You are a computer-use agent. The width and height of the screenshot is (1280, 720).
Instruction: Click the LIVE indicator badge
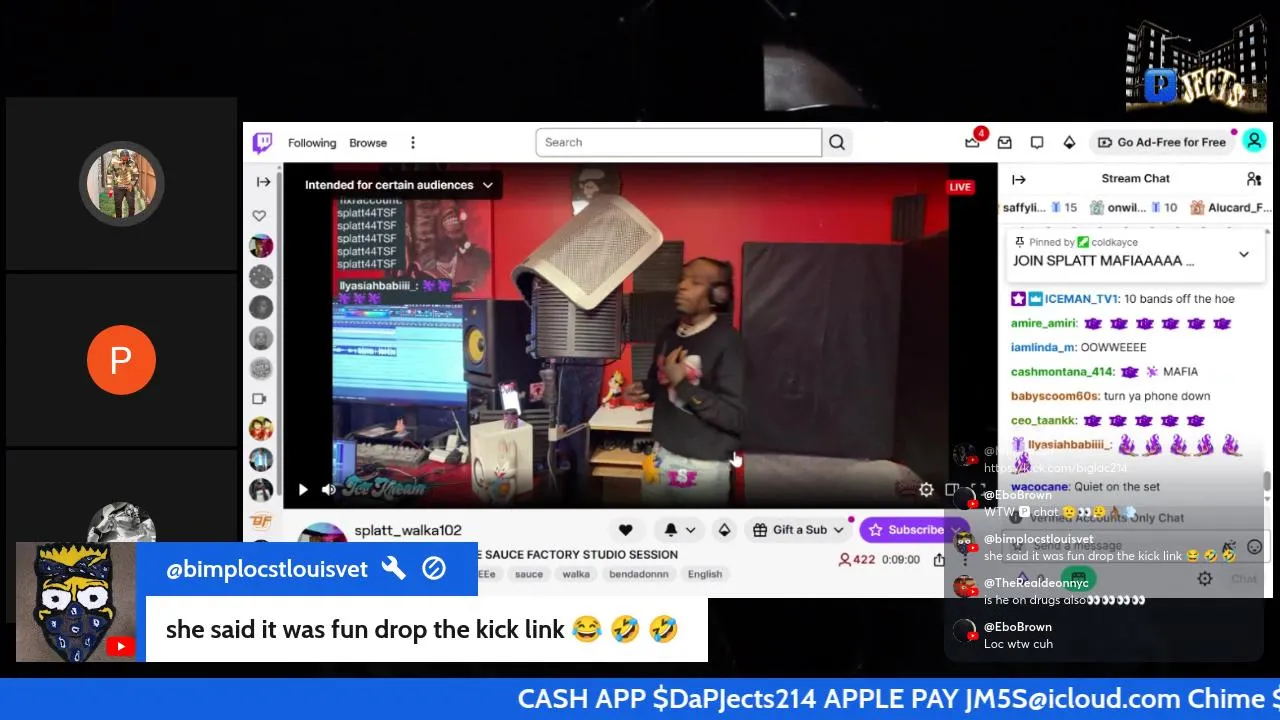coord(960,187)
